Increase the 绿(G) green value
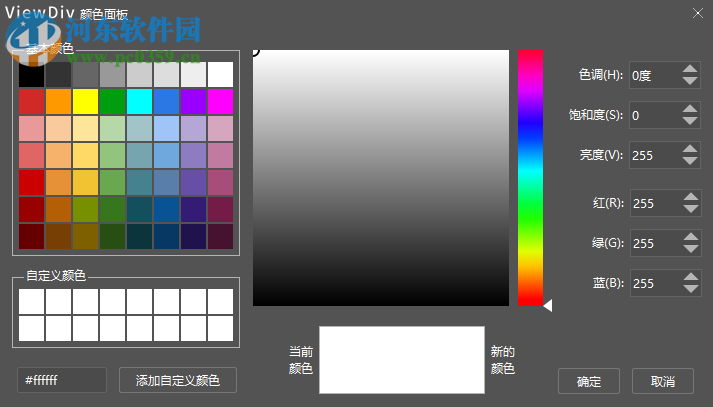 pyautogui.click(x=691, y=237)
